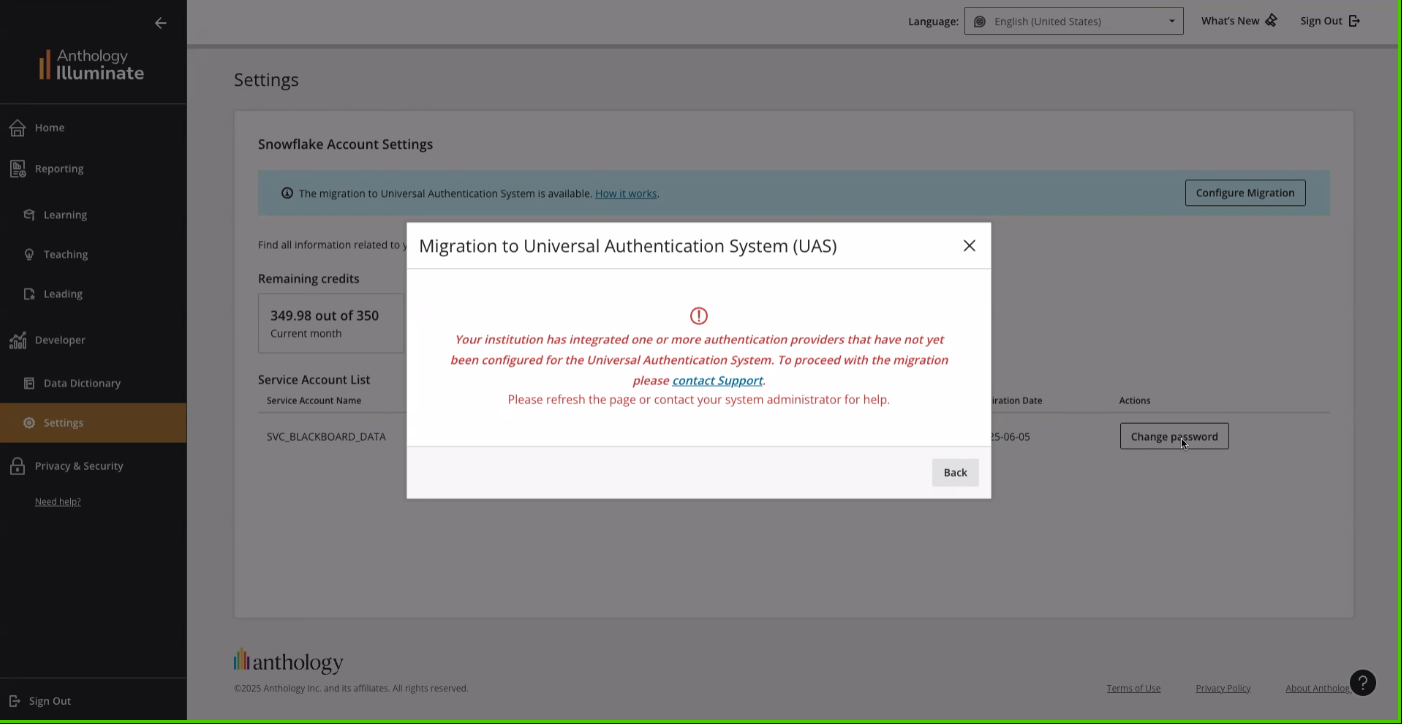1402x724 pixels.
Task: Open About Anthology footer link
Action: pos(1317,688)
